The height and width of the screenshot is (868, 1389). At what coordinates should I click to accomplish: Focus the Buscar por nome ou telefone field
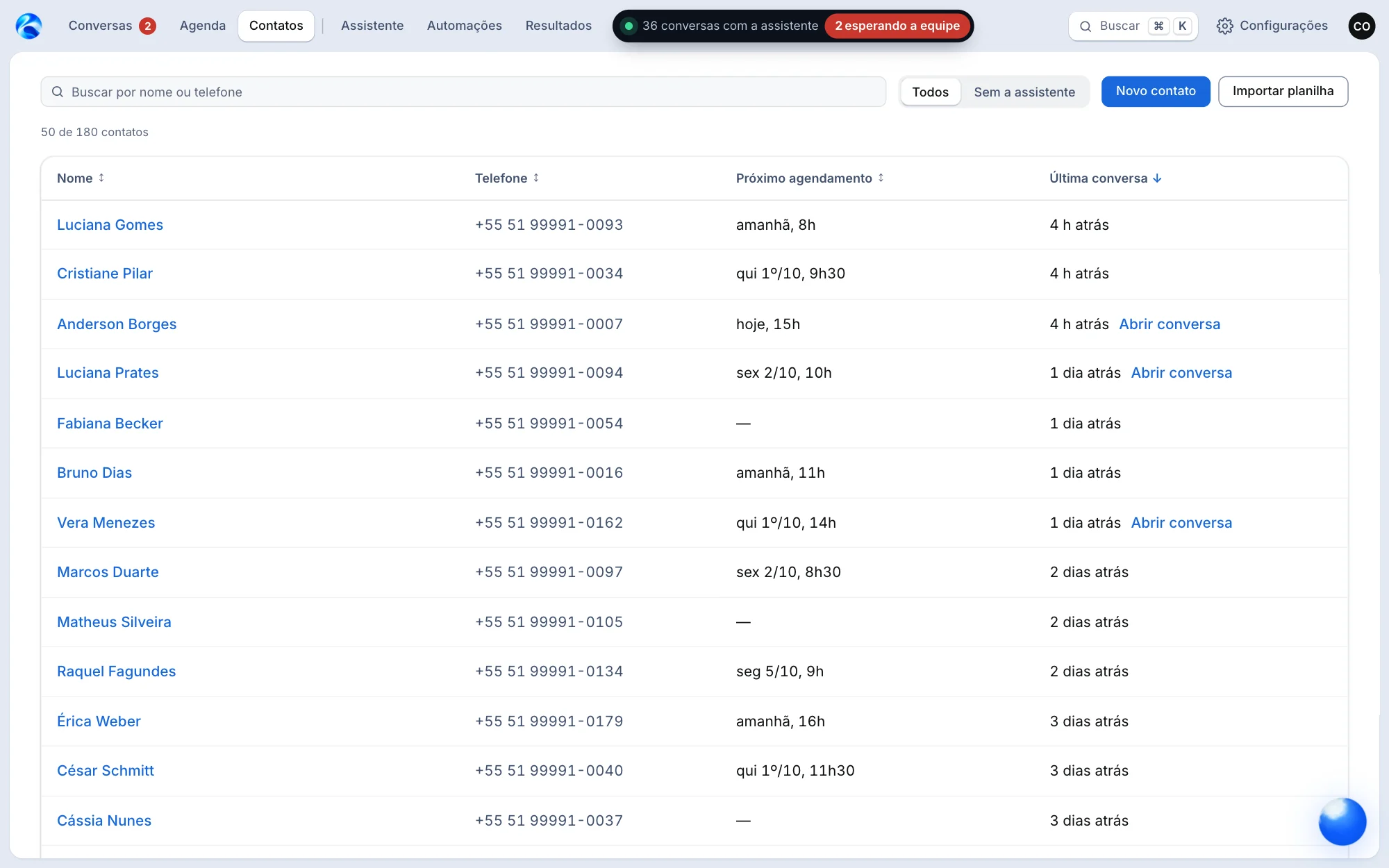tap(463, 92)
